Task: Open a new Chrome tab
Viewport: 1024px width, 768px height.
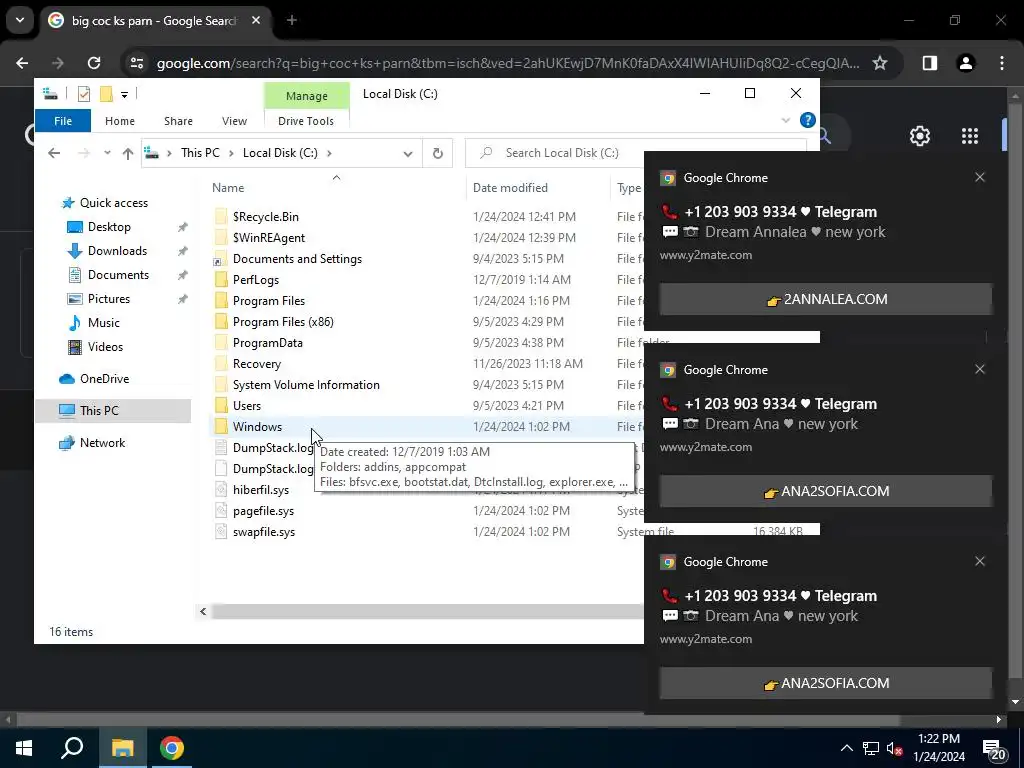Action: click(292, 20)
